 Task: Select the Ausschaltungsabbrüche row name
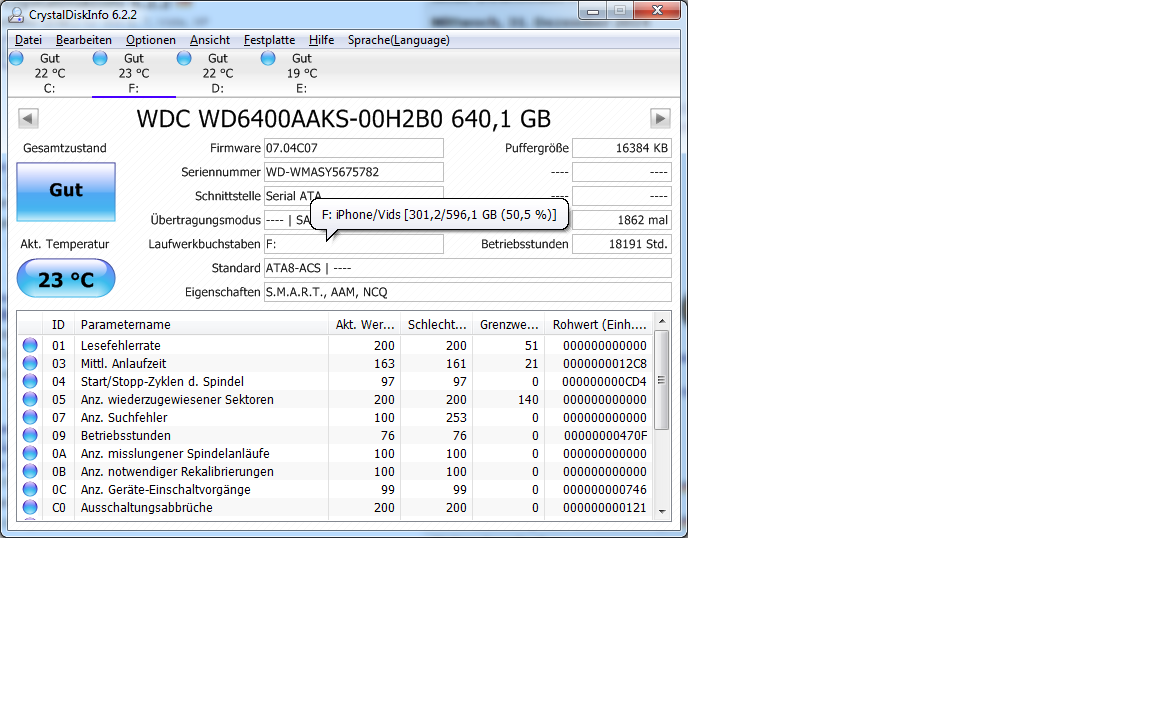pos(146,507)
